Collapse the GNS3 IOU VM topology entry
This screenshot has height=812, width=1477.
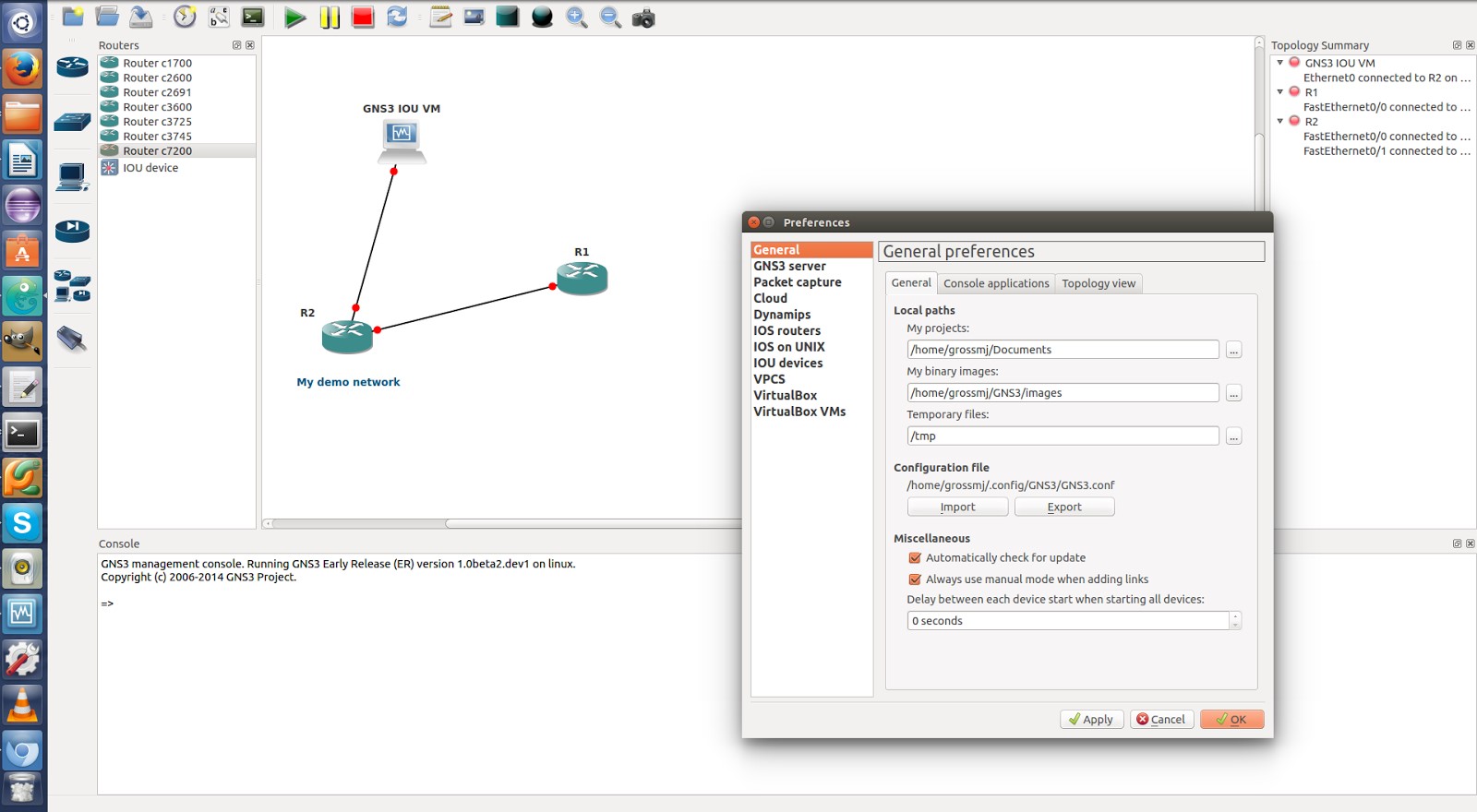point(1280,63)
